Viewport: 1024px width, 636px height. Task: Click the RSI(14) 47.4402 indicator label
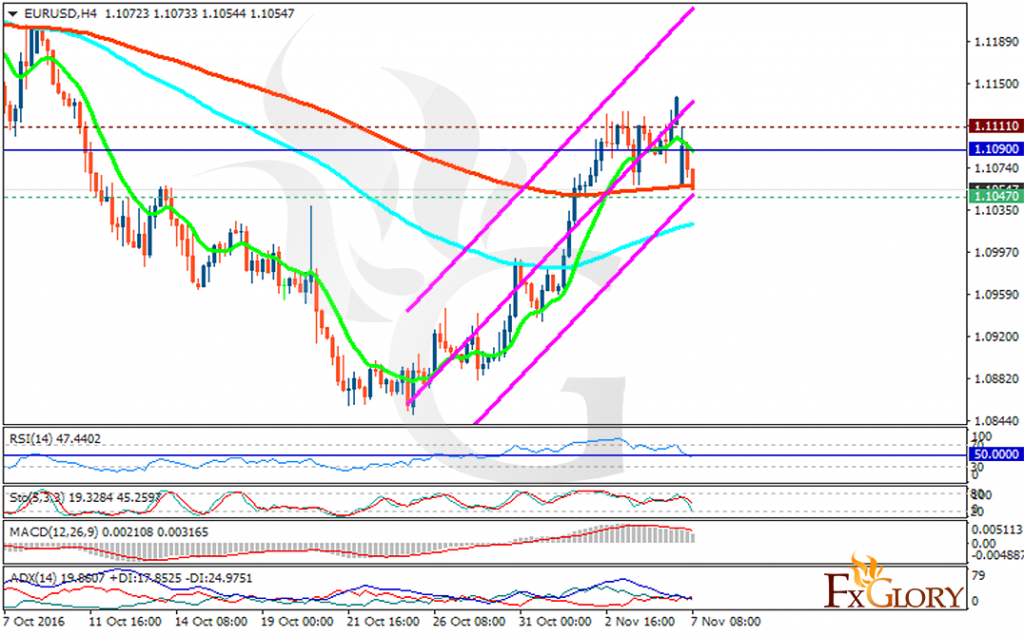55,439
